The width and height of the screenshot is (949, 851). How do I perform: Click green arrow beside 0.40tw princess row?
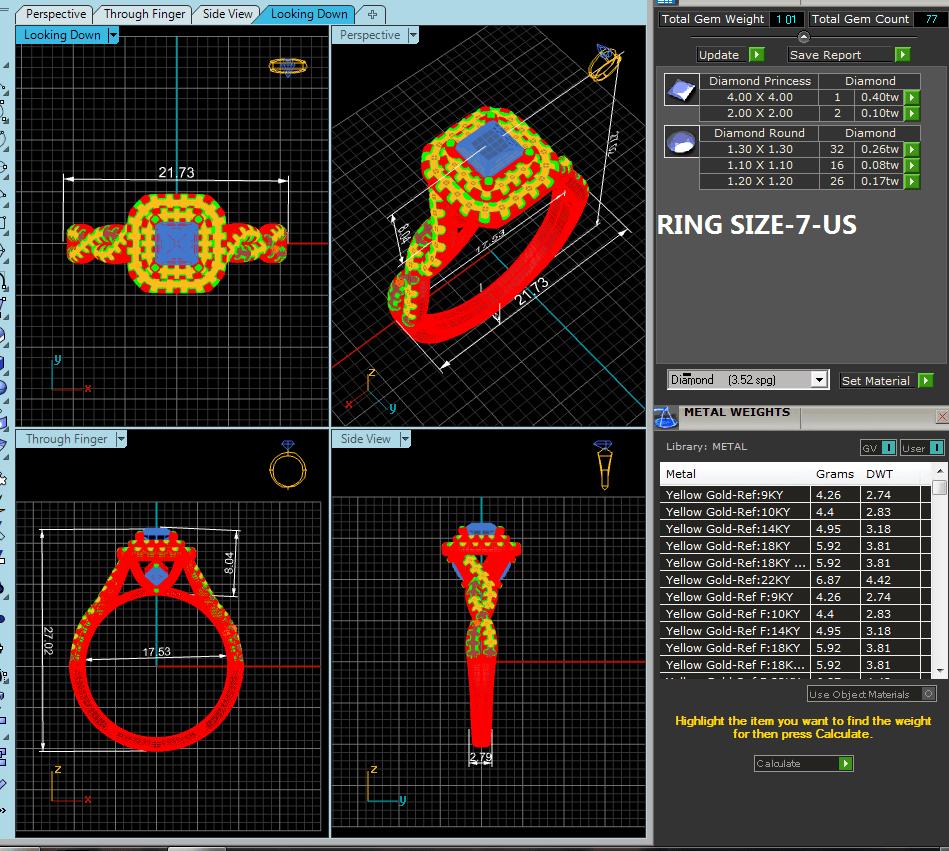point(911,98)
